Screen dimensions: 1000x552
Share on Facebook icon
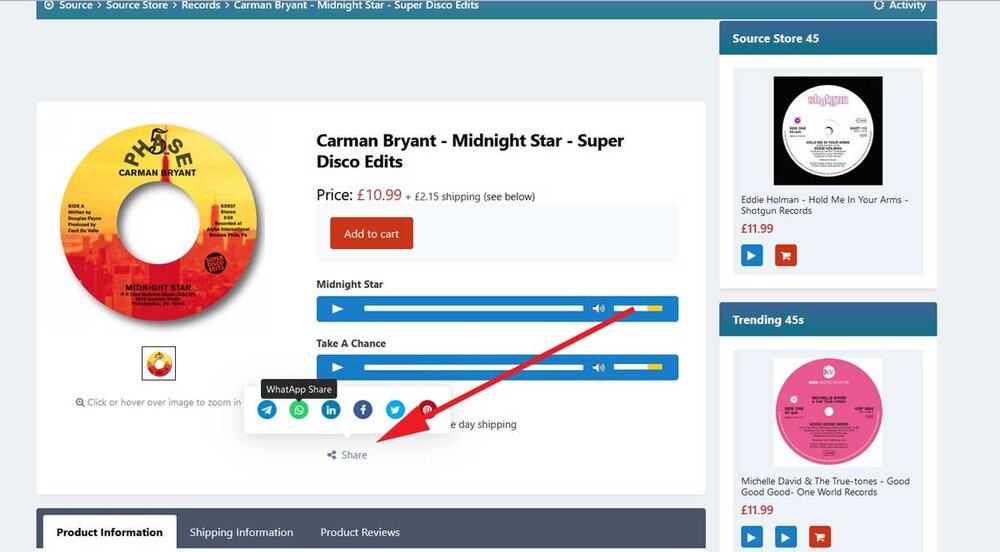(x=363, y=410)
